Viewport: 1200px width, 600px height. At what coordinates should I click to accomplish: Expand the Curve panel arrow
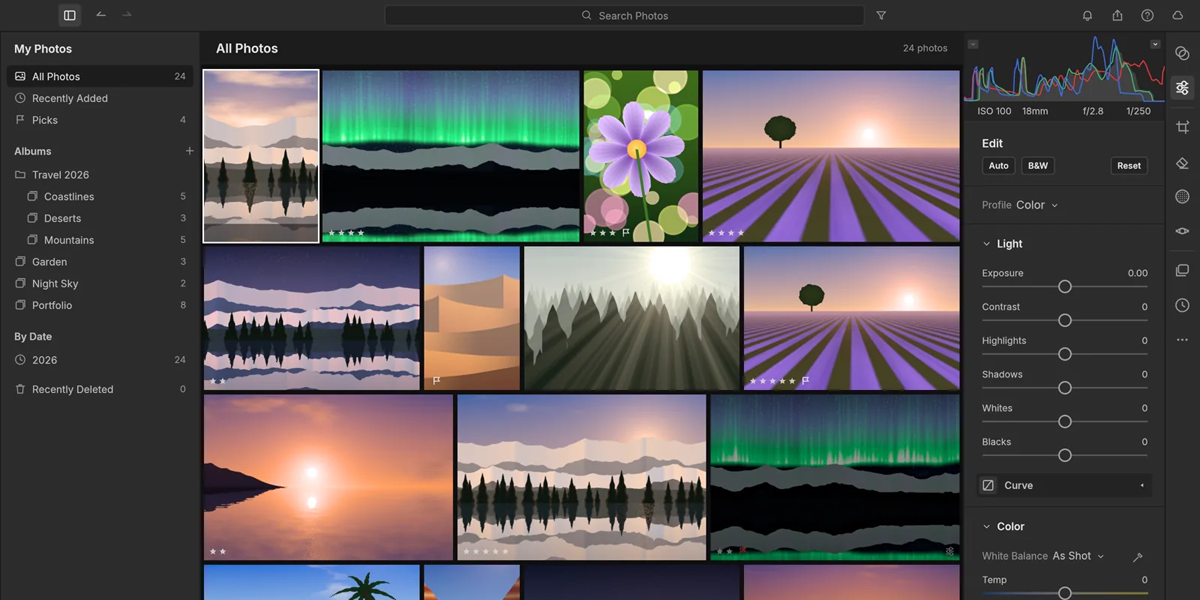click(x=1142, y=486)
